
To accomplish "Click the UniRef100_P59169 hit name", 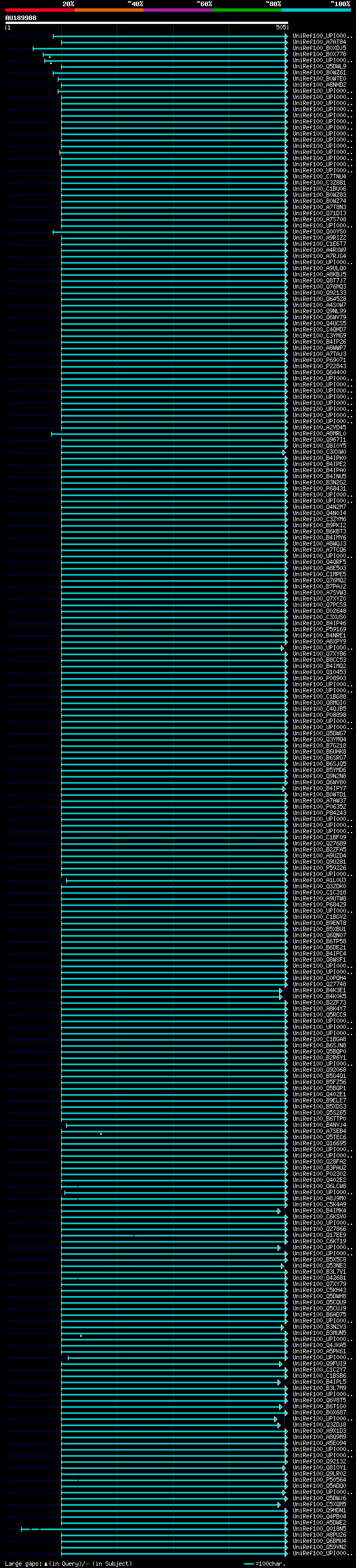I will pos(319,630).
